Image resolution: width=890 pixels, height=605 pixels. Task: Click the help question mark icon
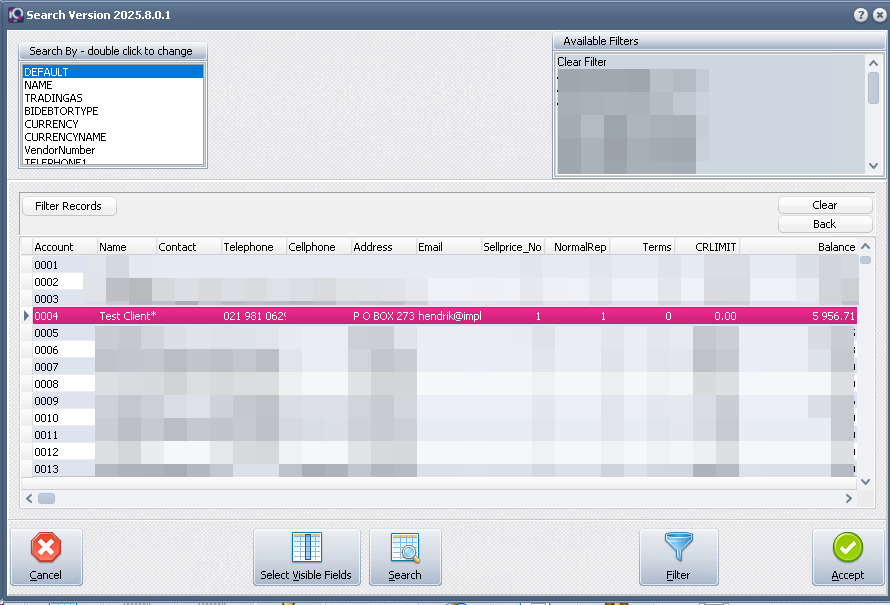pos(860,15)
